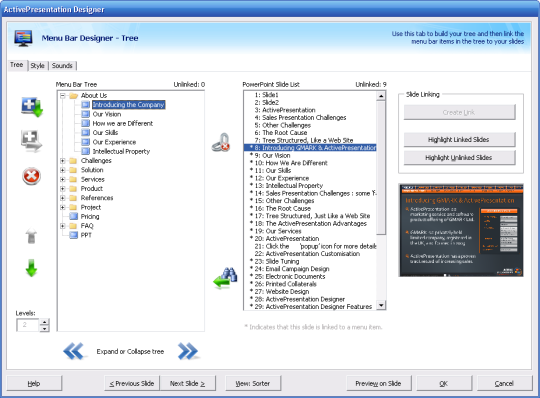Expand the Product node

coord(63,189)
